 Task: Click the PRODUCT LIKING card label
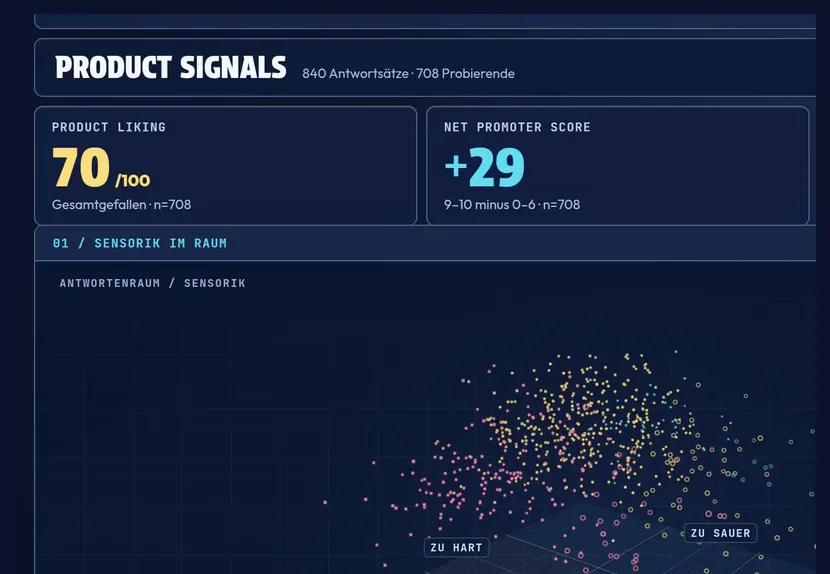tap(109, 127)
